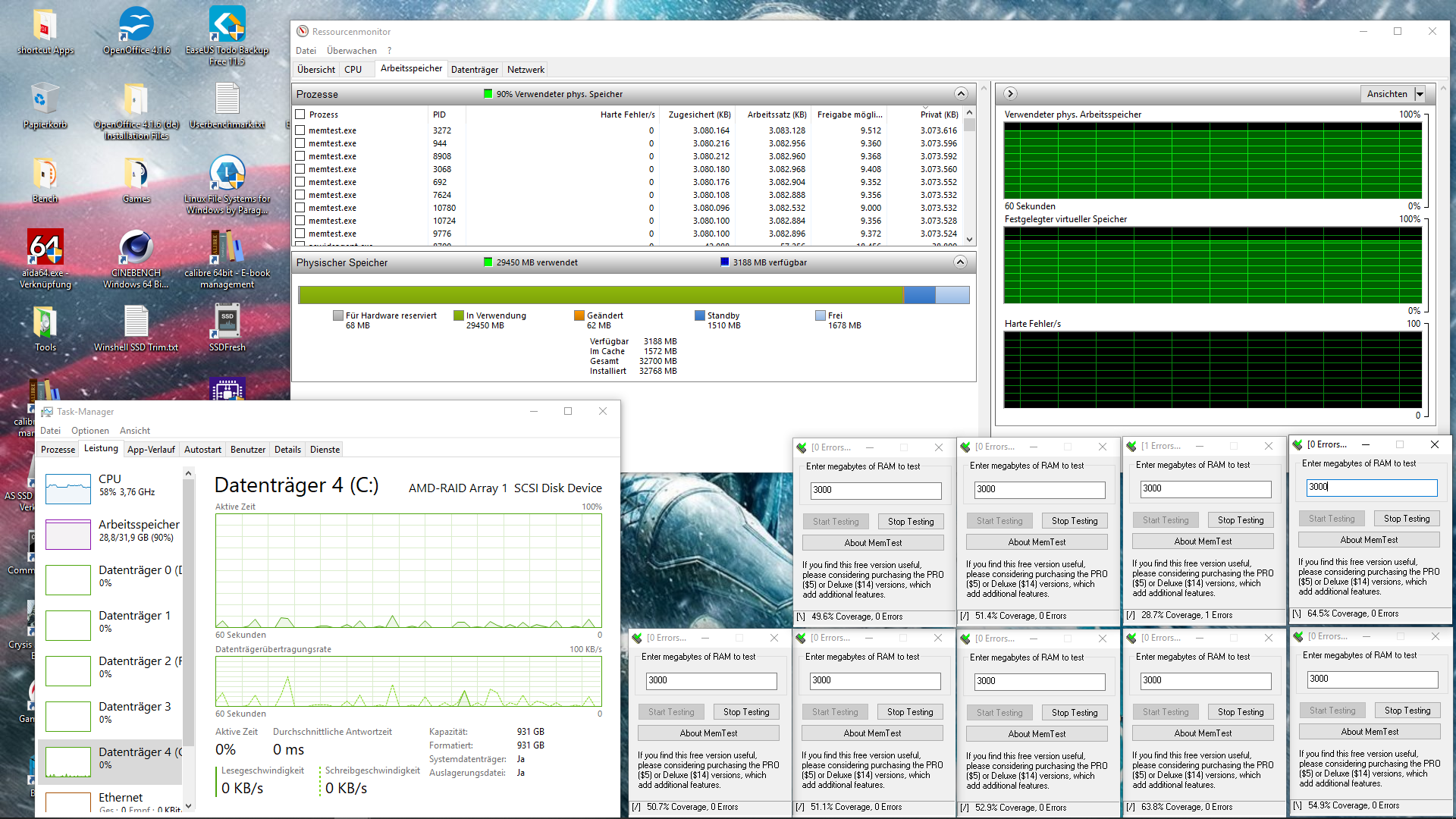Image resolution: width=1456 pixels, height=819 pixels.
Task: Open the Überwachen menu
Action: [351, 51]
